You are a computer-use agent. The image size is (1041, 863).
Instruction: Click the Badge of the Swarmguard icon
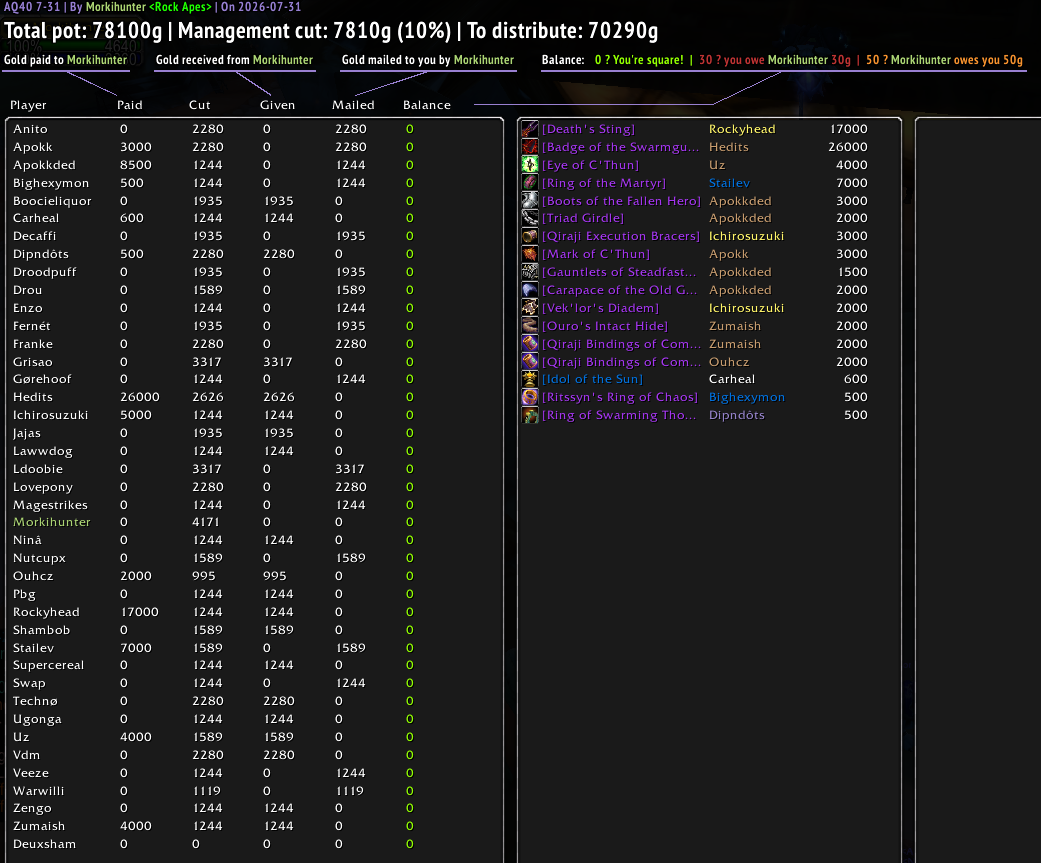coord(530,147)
